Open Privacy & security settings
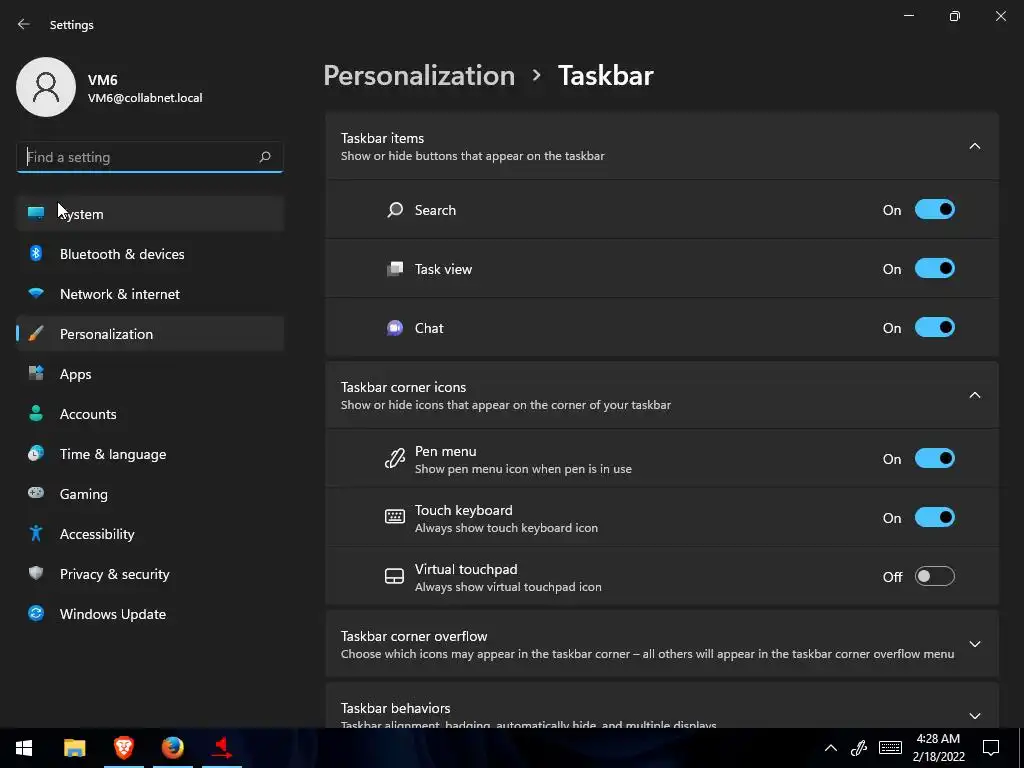Image resolution: width=1024 pixels, height=768 pixels. 150,574
